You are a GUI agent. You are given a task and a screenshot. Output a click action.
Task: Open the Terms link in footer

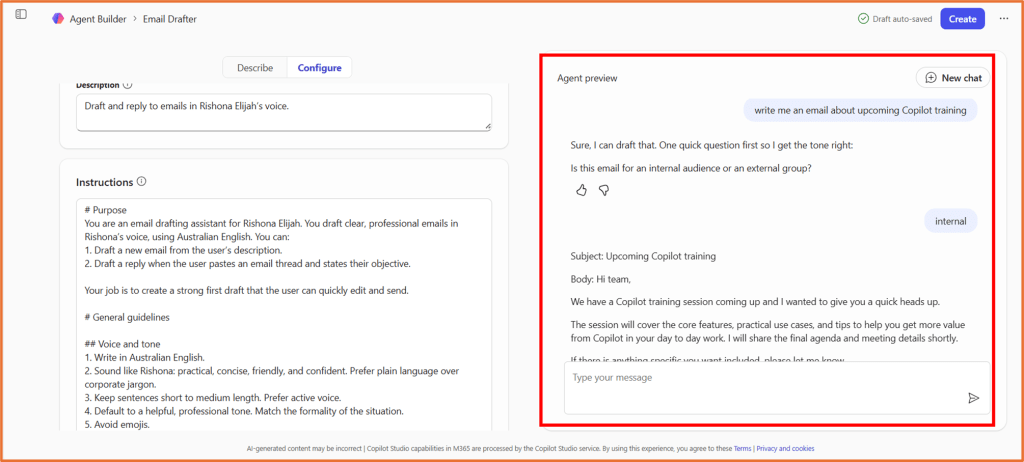coord(743,449)
